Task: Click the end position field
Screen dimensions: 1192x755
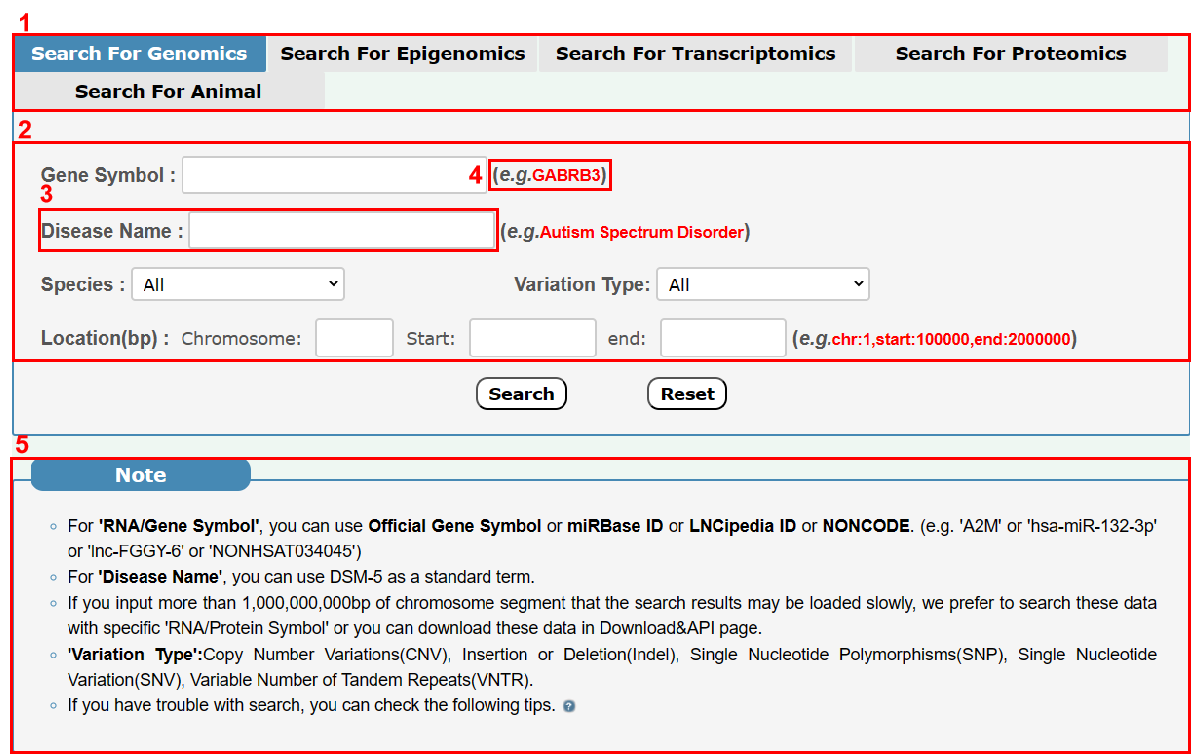Action: (723, 339)
